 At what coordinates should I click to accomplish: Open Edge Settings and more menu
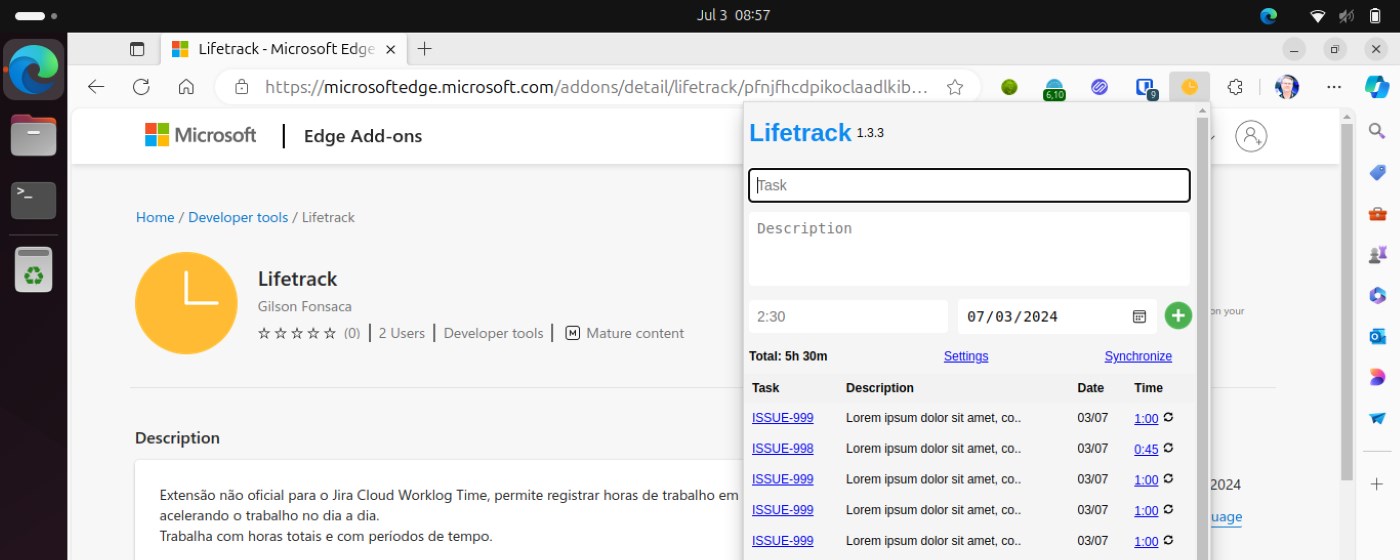pos(1333,87)
